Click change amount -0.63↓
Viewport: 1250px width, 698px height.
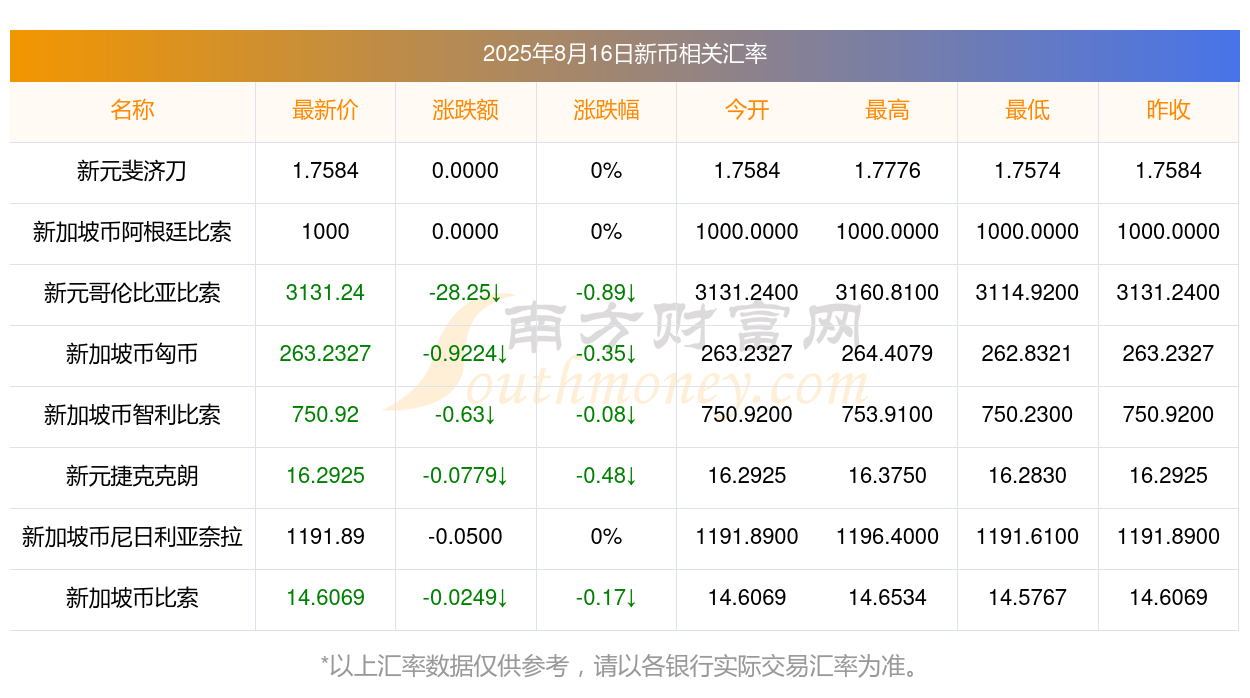[466, 415]
